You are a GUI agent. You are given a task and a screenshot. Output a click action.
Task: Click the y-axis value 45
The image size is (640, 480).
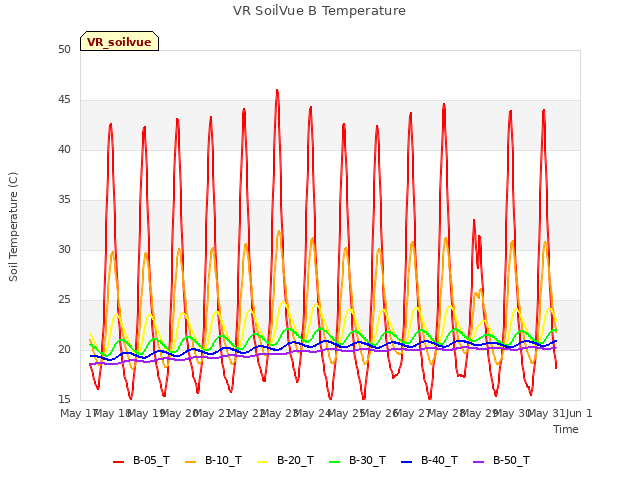64,100
